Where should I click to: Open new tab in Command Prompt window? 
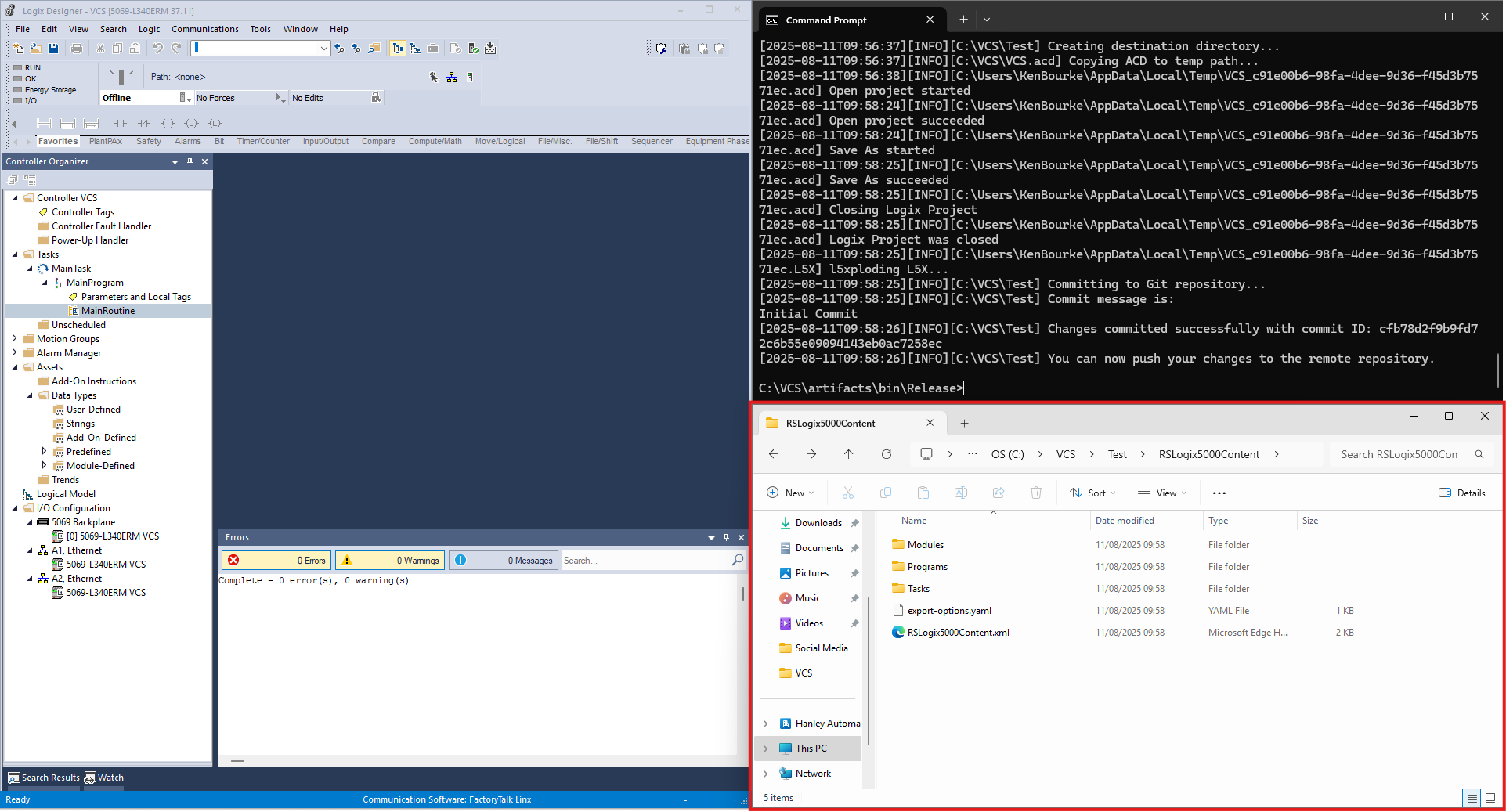pyautogui.click(x=963, y=20)
